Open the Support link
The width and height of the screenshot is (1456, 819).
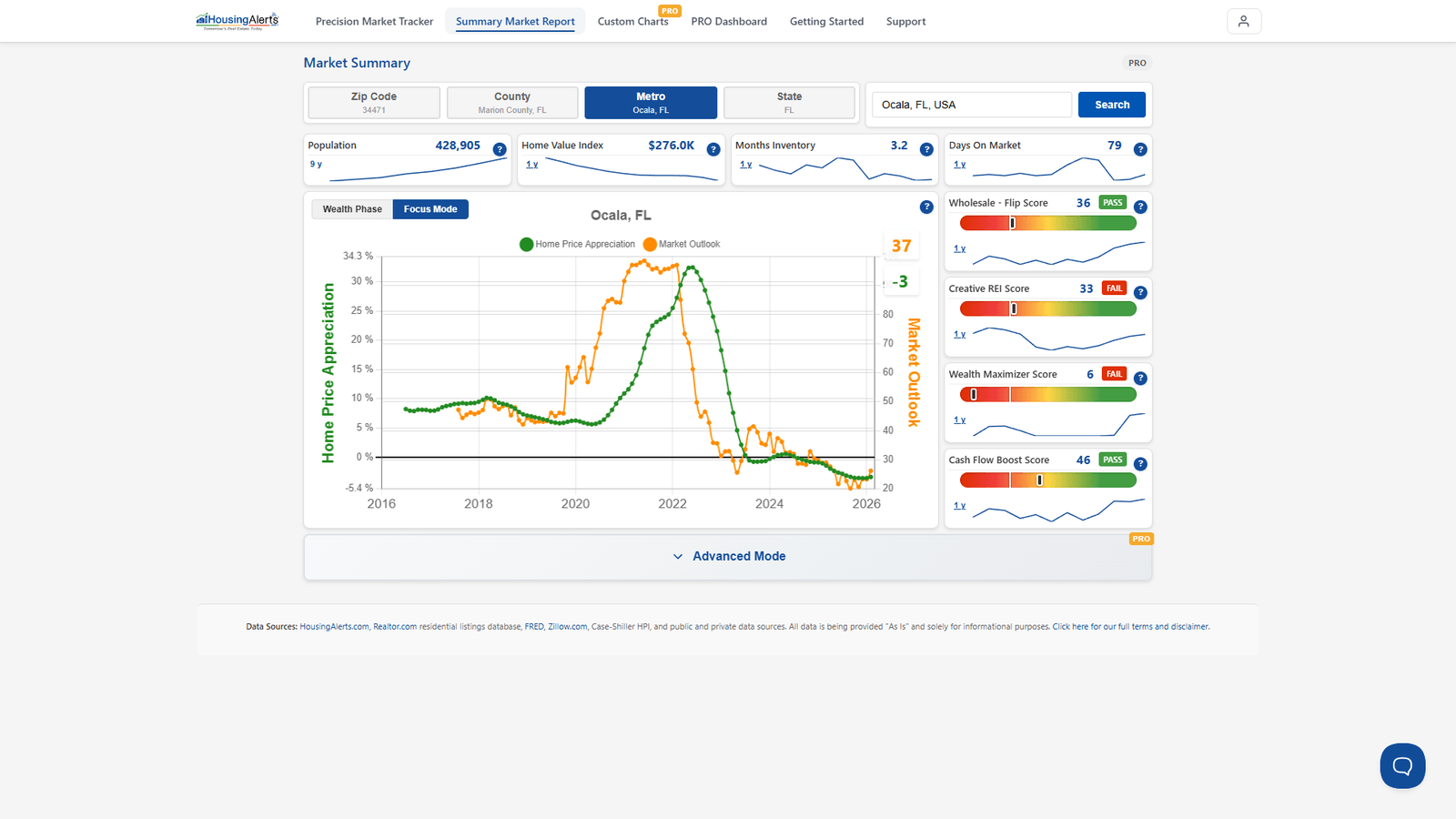(x=905, y=22)
